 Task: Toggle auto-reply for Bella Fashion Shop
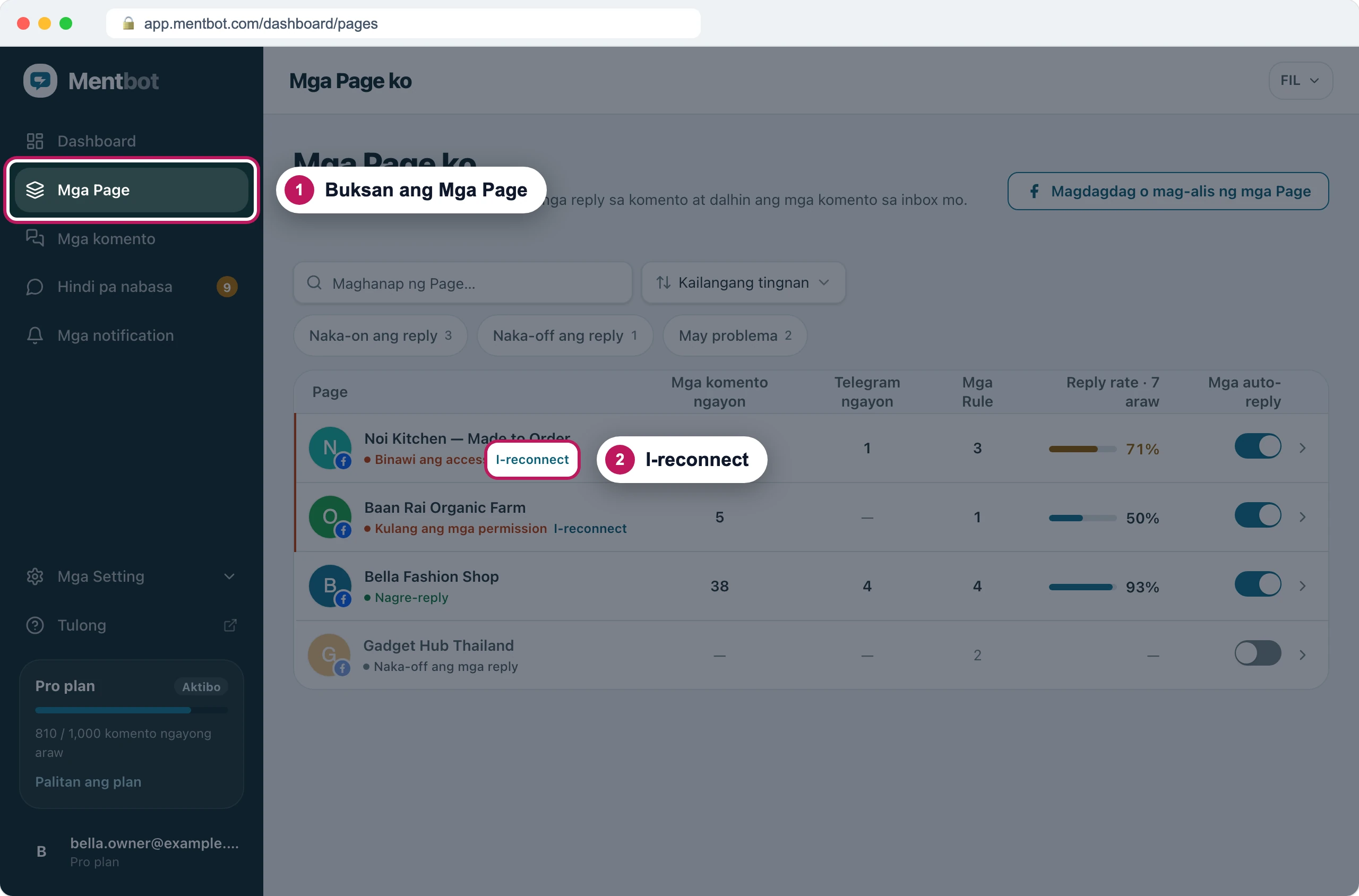pos(1257,584)
